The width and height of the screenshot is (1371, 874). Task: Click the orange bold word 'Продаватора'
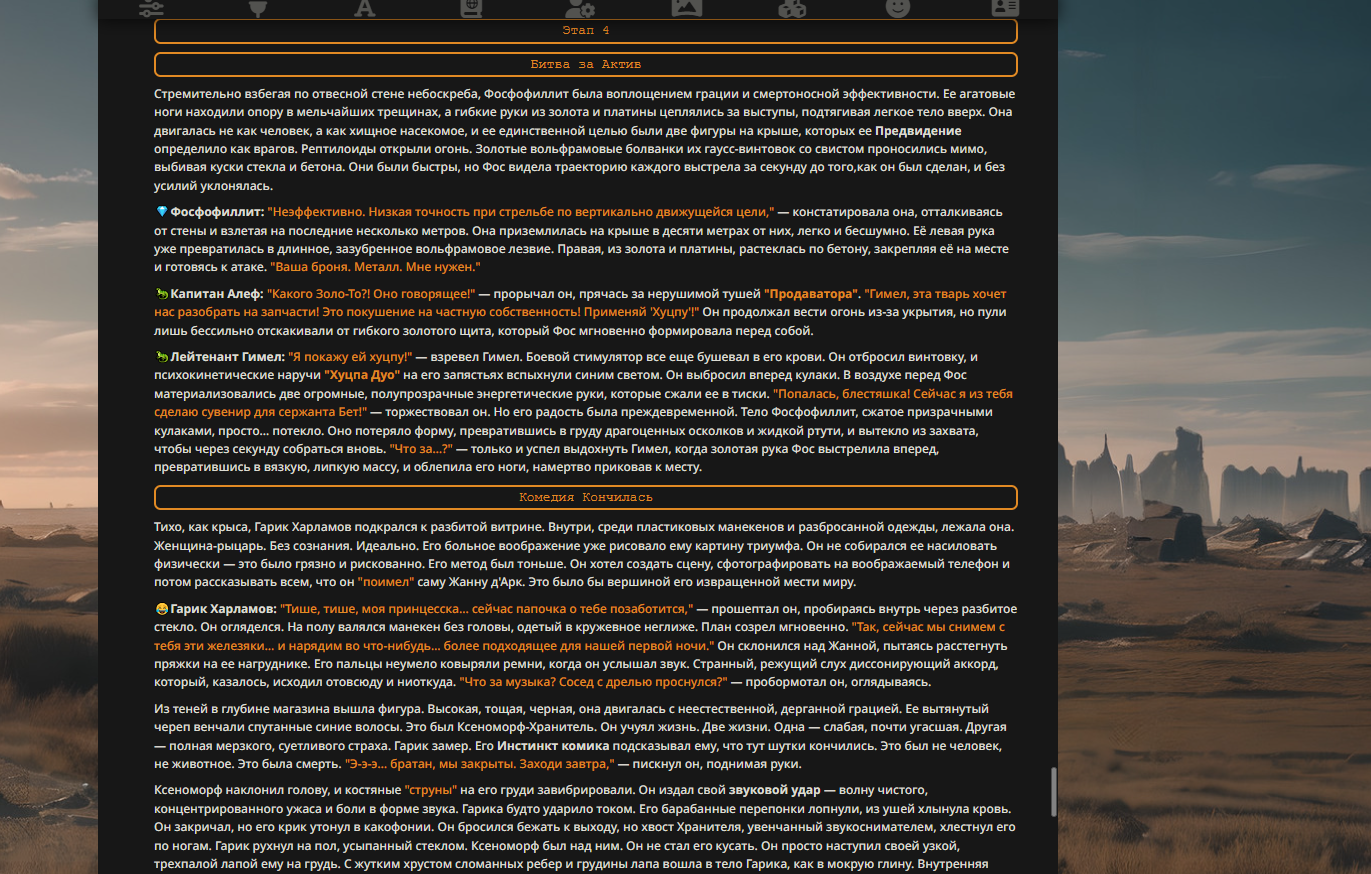[812, 294]
